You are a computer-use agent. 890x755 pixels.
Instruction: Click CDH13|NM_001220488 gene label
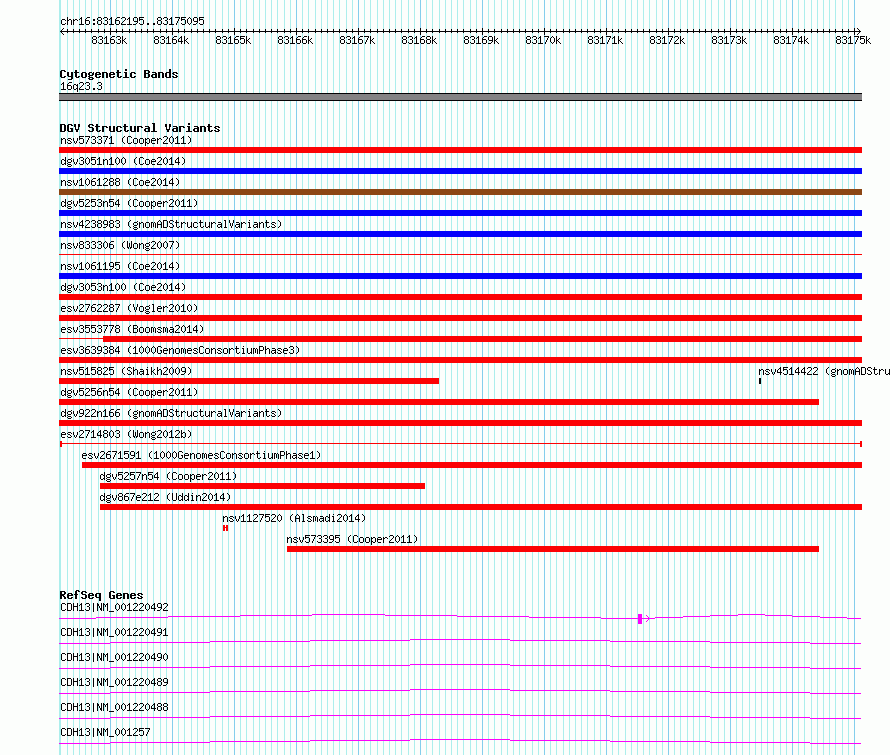(x=114, y=707)
